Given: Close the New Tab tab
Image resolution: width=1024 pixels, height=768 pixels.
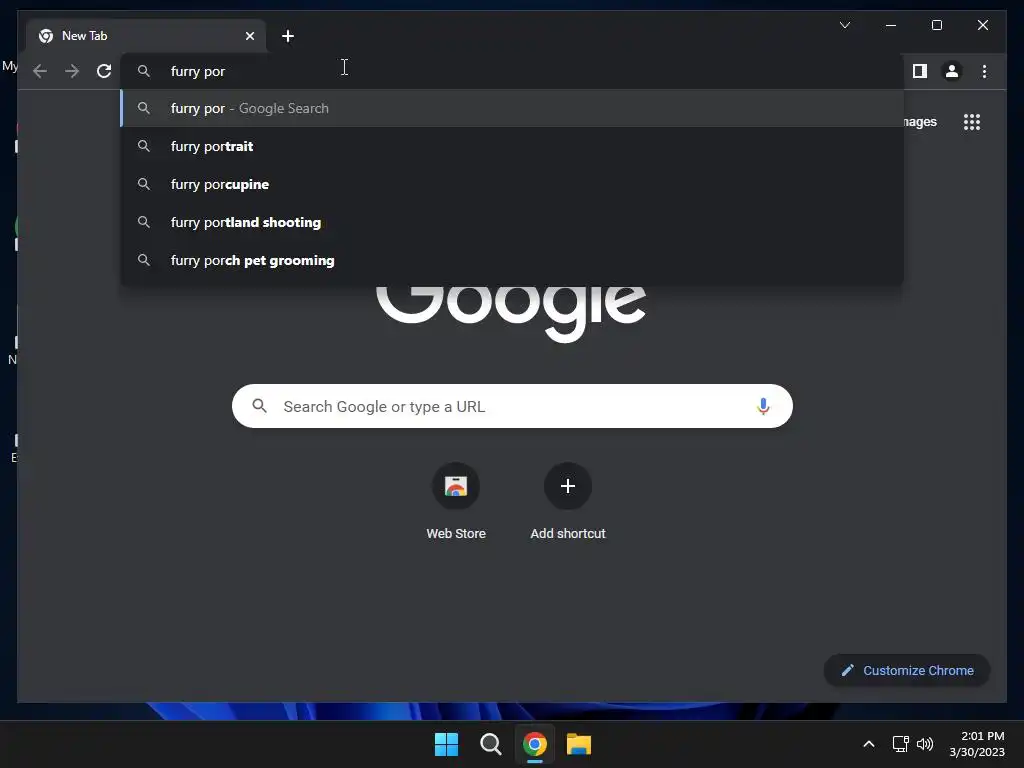Looking at the screenshot, I should [x=249, y=36].
